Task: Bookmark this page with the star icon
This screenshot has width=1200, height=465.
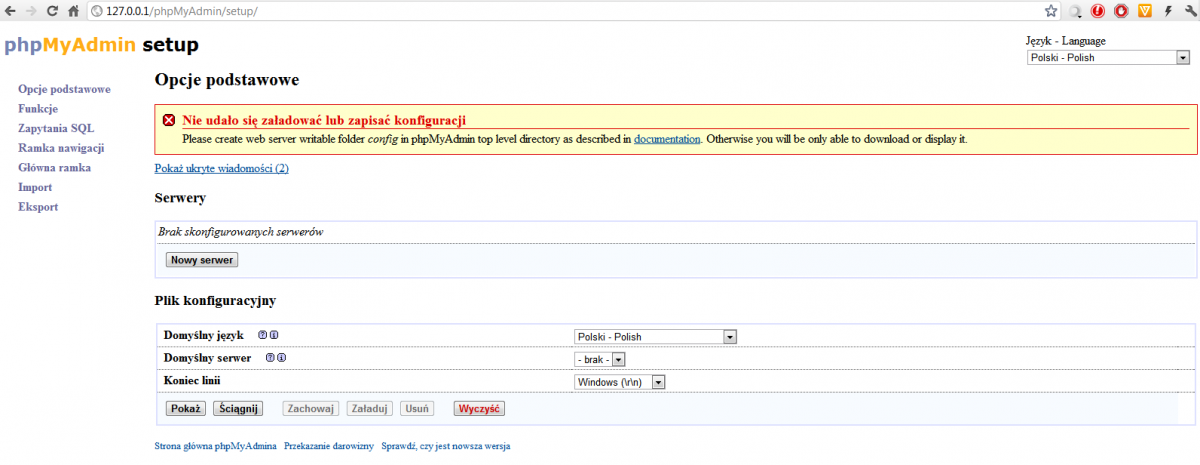Action: click(1051, 11)
